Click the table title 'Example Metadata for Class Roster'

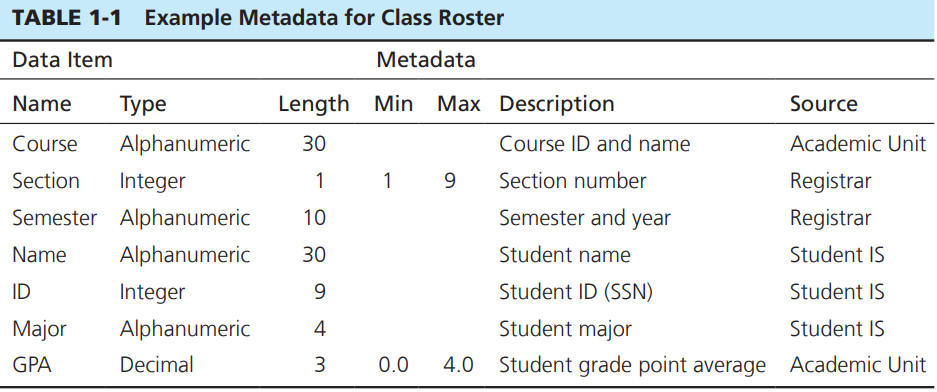[x=324, y=18]
